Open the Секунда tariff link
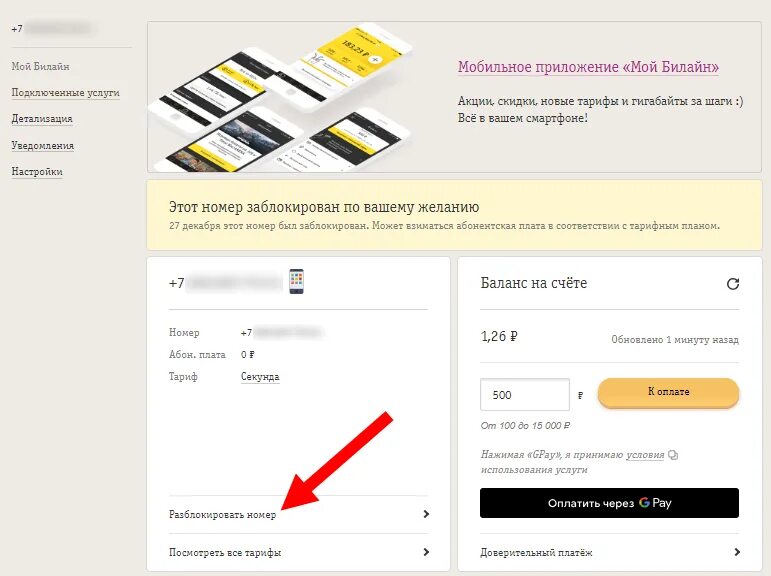 tap(260, 377)
